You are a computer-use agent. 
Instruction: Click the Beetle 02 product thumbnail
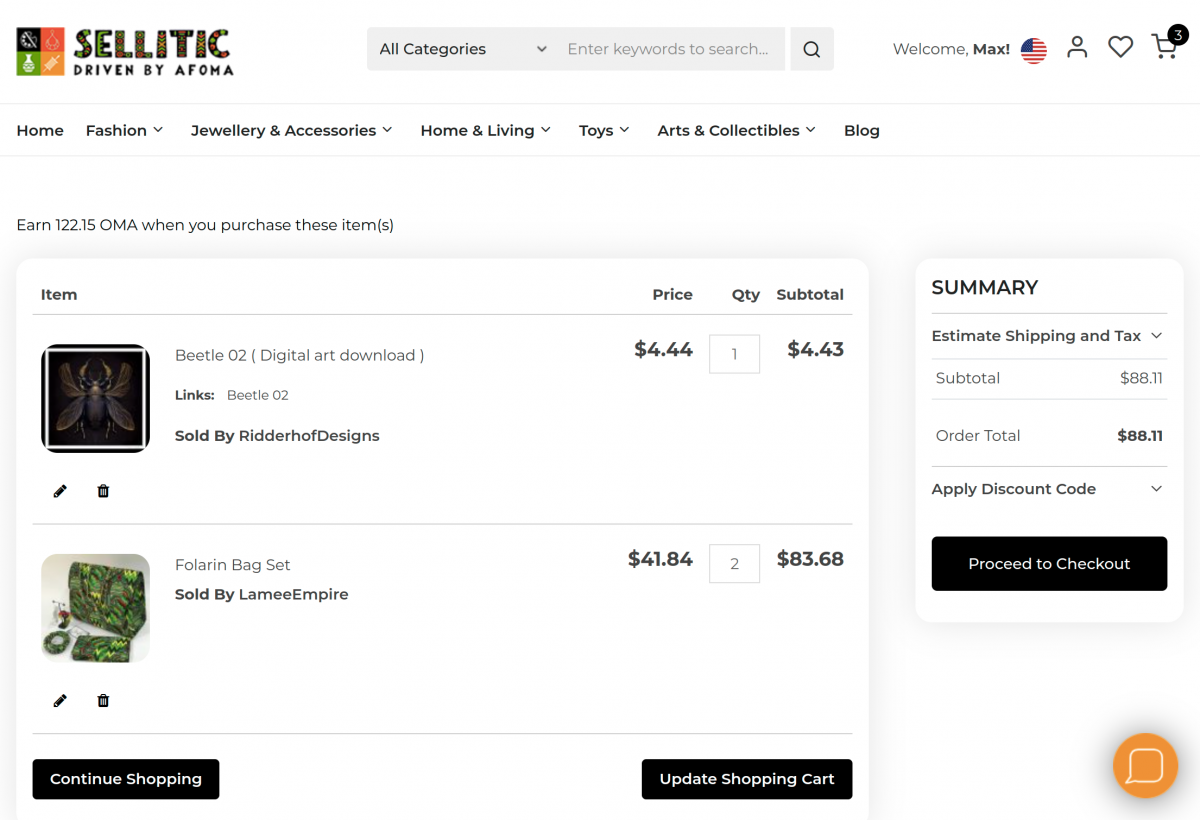pos(95,398)
